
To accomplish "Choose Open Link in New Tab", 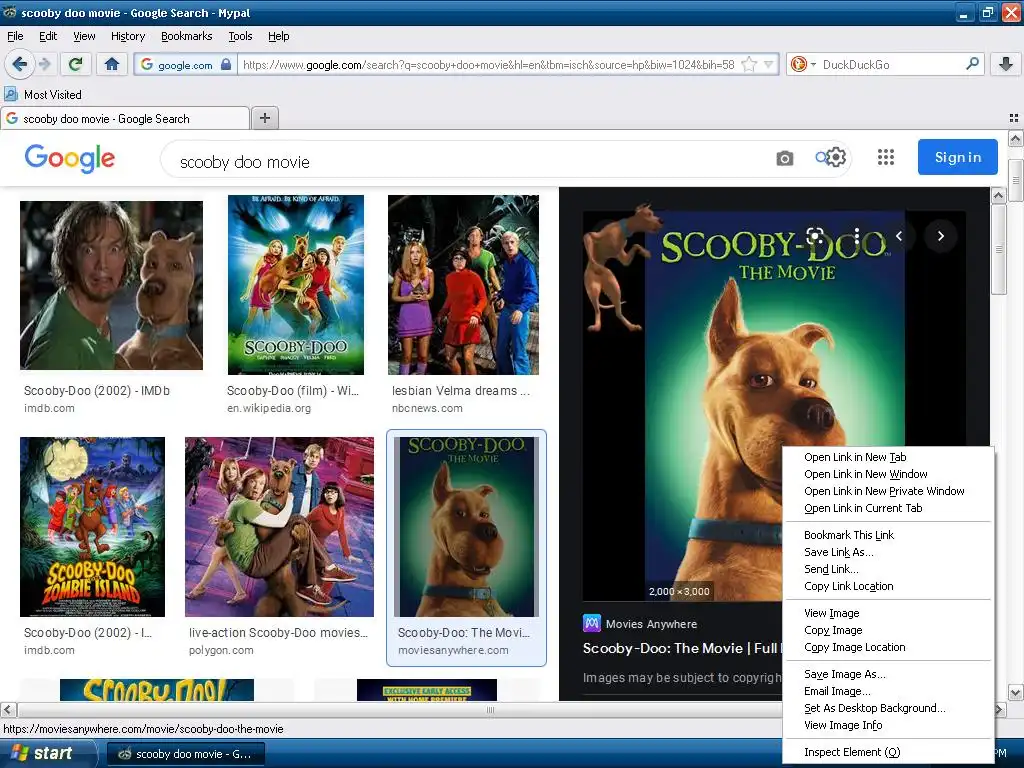I will click(x=855, y=457).
